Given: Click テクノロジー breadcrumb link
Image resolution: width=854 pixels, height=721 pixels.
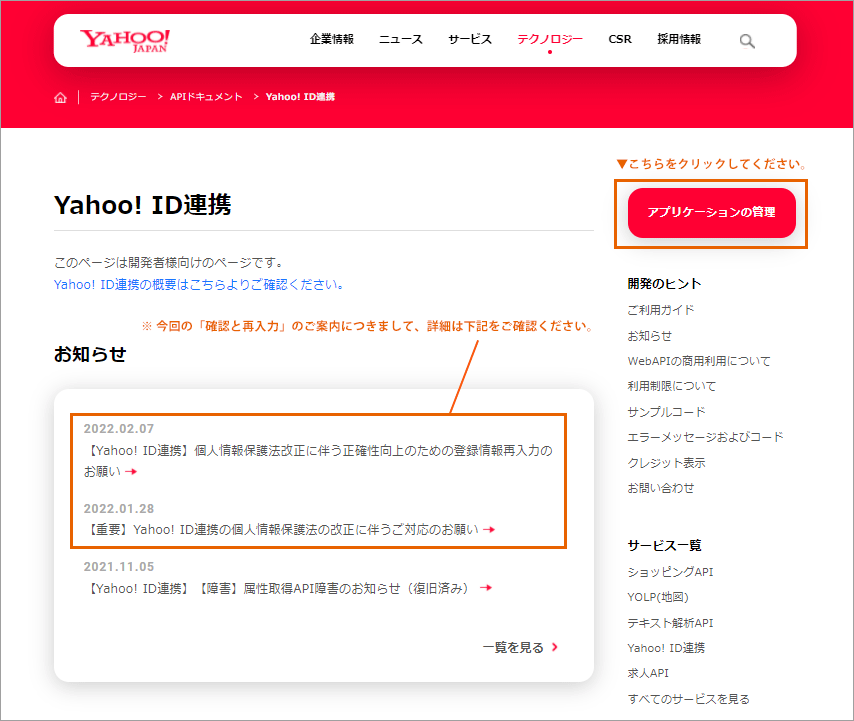Looking at the screenshot, I should point(118,97).
